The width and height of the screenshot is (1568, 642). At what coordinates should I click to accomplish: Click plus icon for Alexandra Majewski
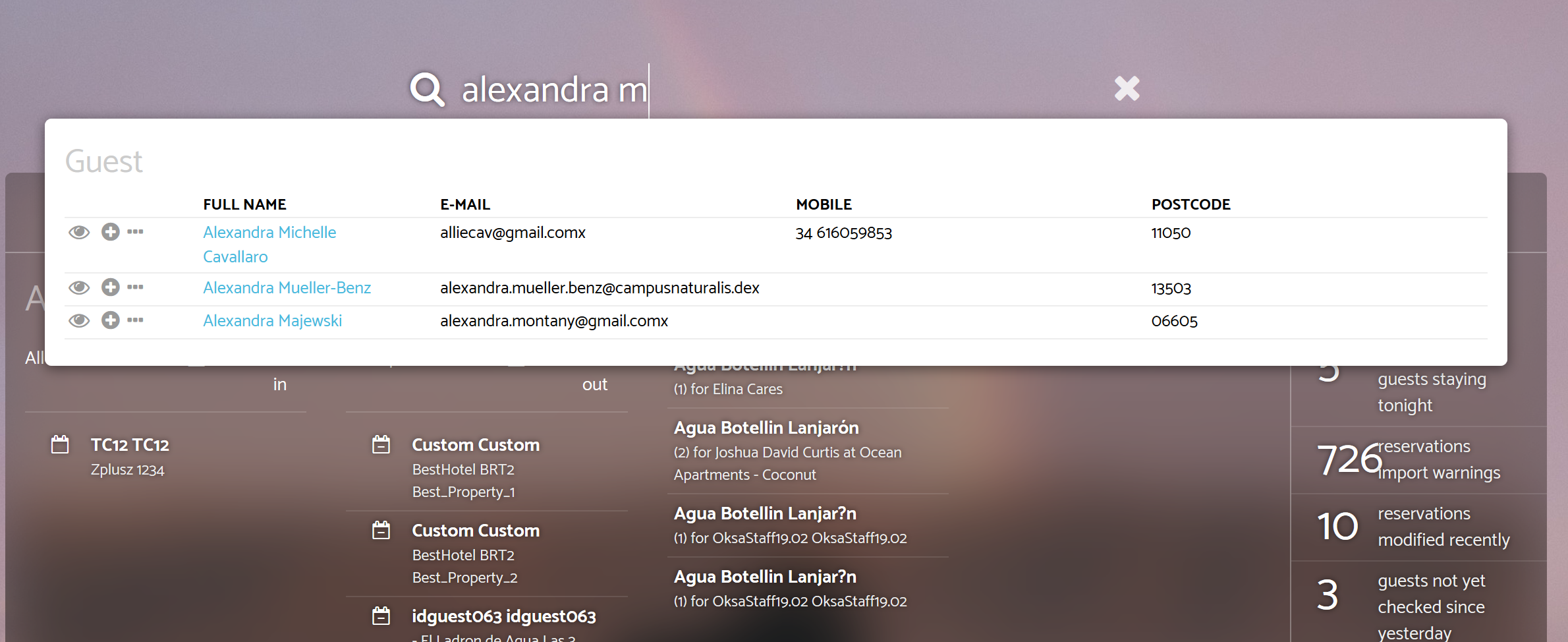click(110, 320)
